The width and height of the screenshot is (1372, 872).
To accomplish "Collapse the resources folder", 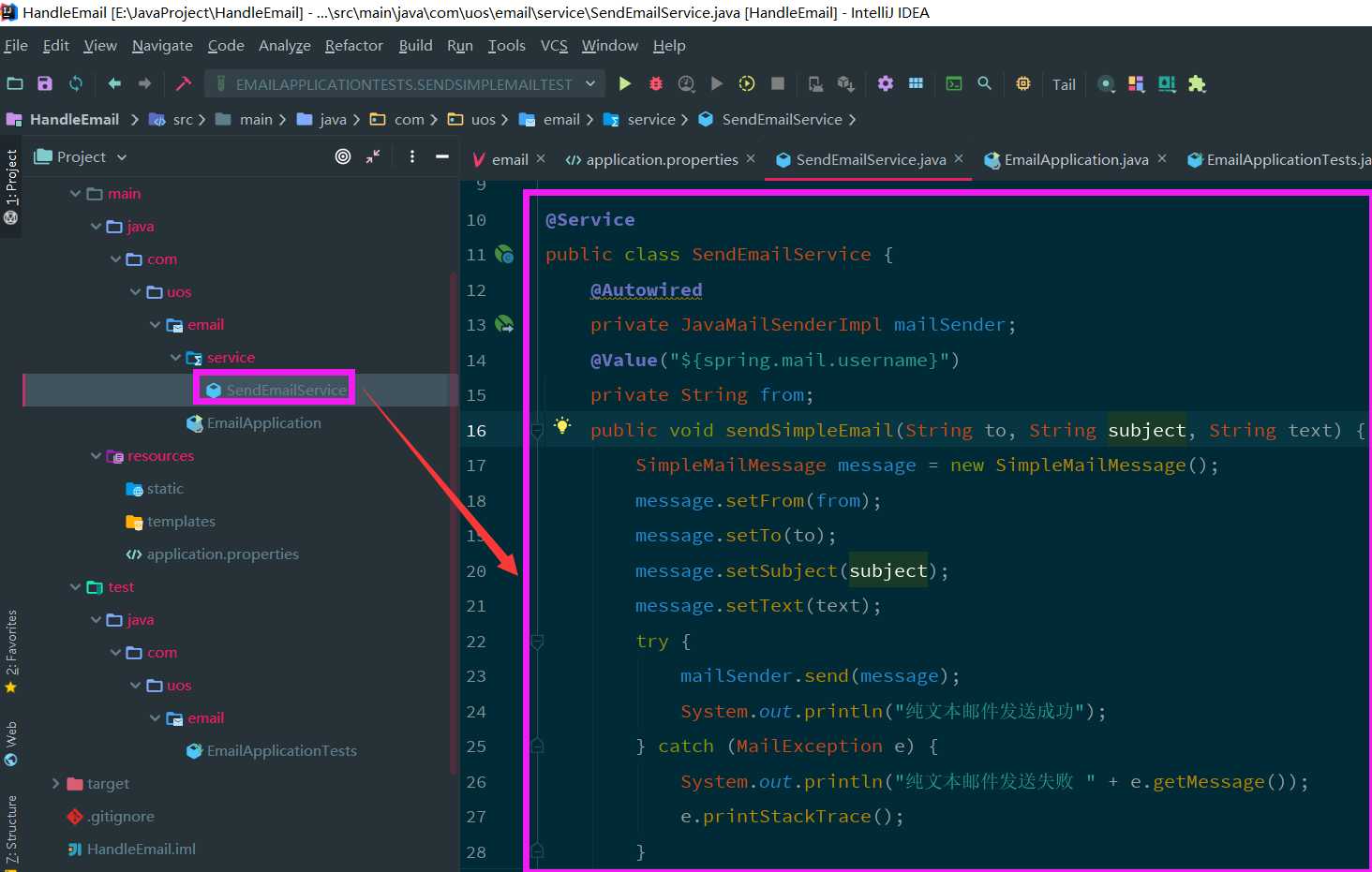I will click(x=96, y=455).
